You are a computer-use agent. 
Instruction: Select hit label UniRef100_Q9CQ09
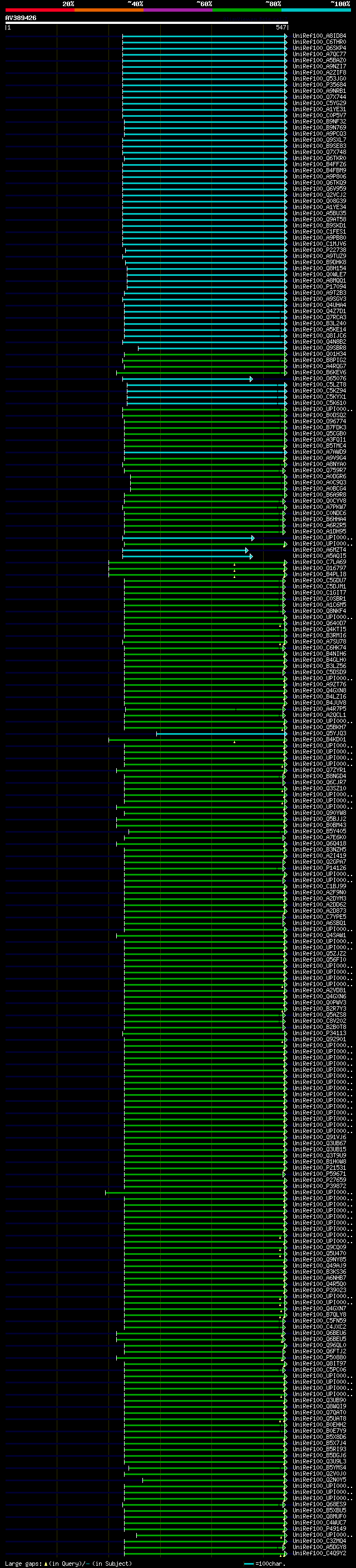coord(319,1247)
